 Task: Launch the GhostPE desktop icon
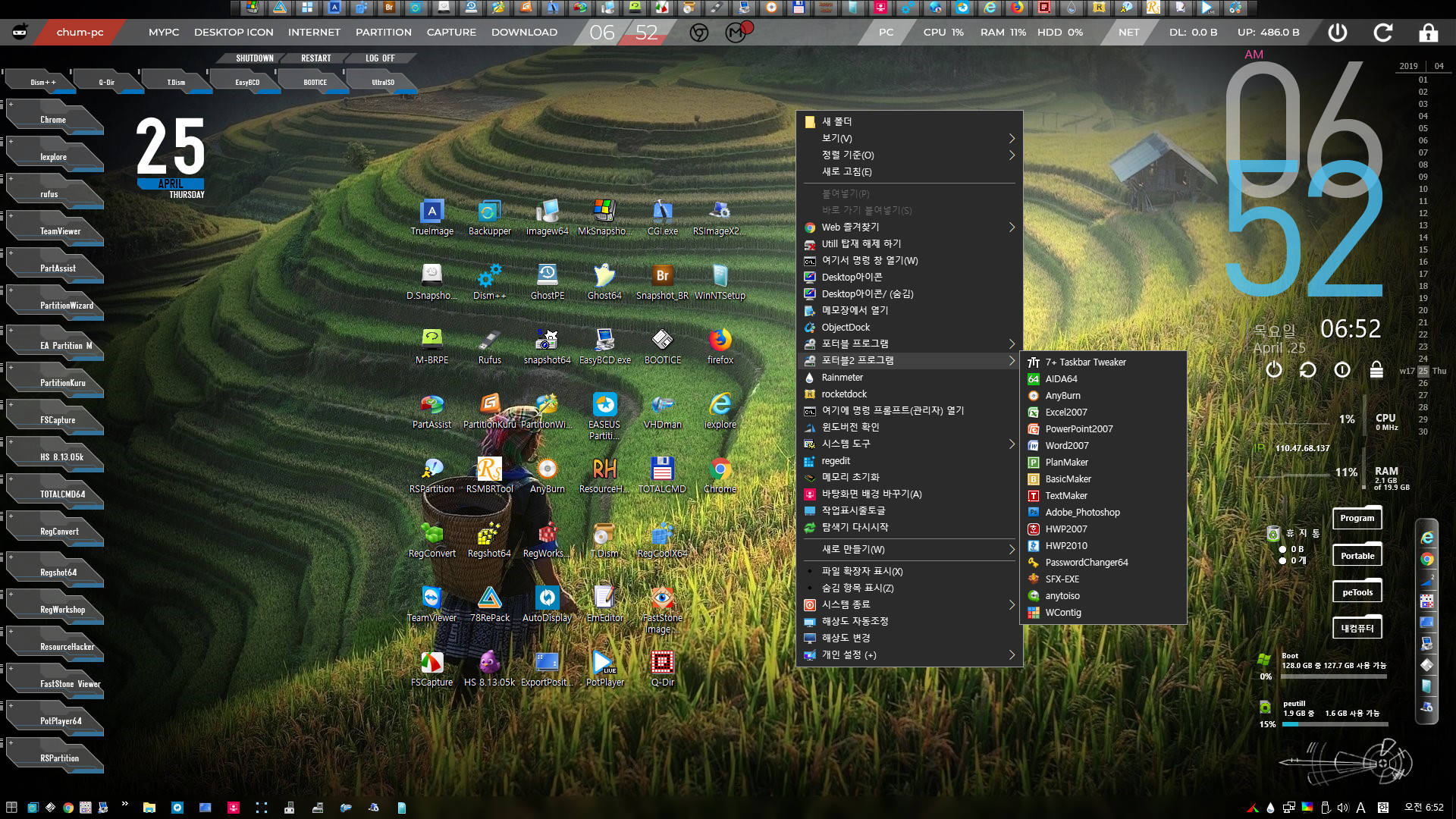547,281
